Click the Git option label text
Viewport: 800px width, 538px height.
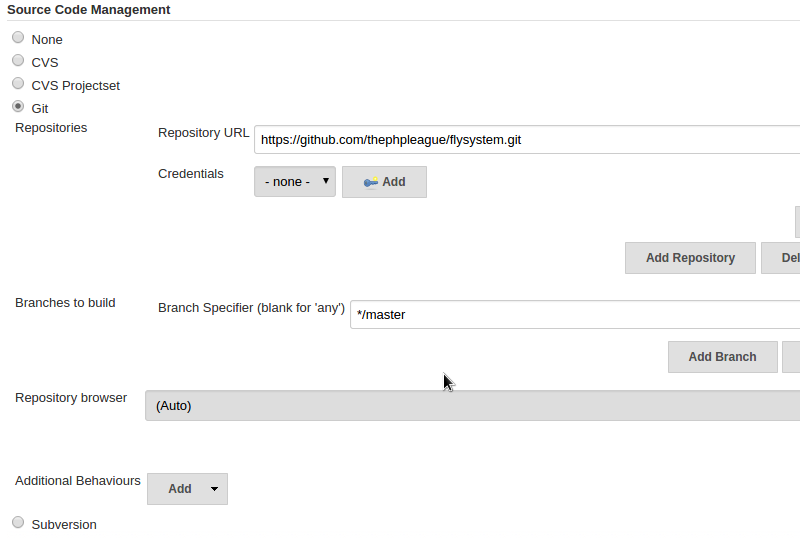pyautogui.click(x=40, y=109)
